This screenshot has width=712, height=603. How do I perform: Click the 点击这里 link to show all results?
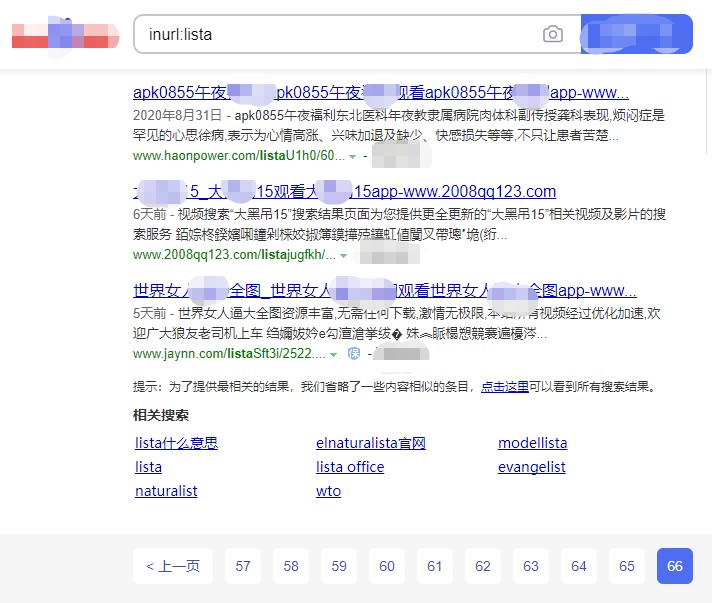coord(504,386)
